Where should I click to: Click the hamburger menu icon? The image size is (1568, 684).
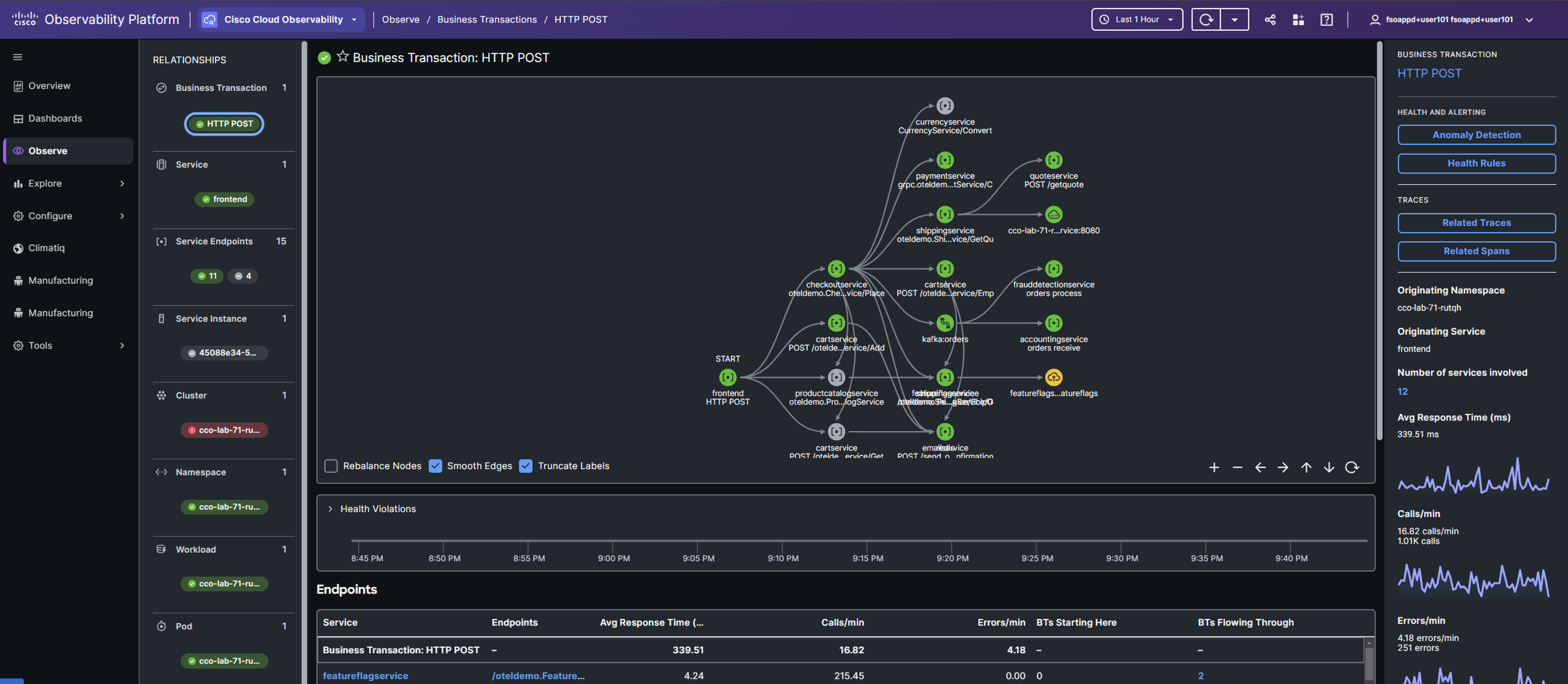pos(18,57)
